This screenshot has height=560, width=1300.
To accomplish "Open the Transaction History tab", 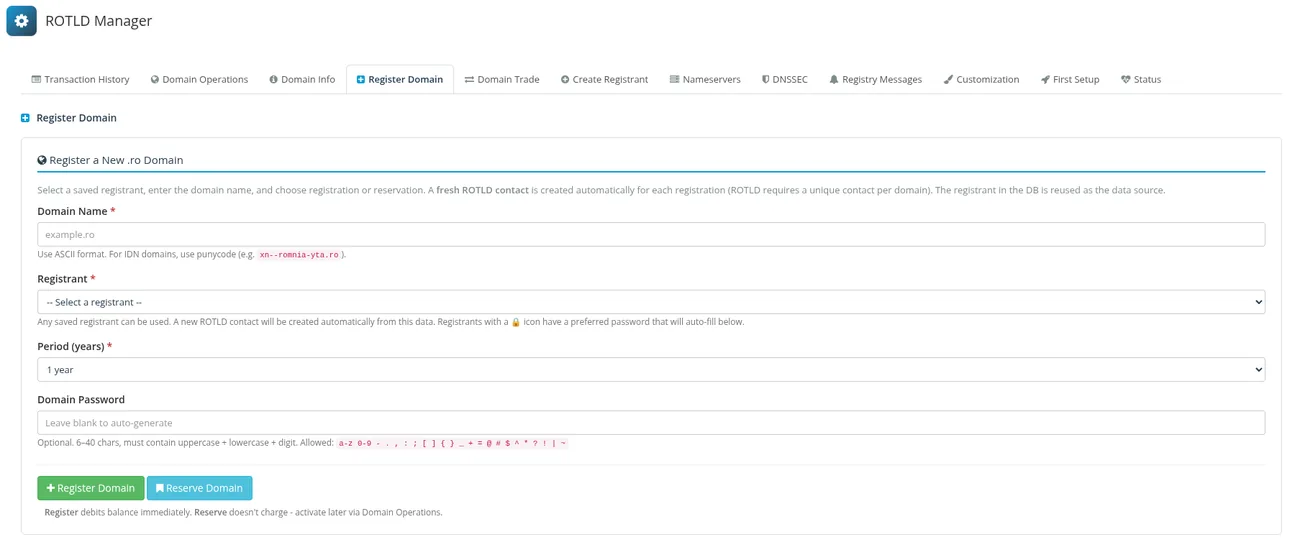I will click(x=80, y=79).
